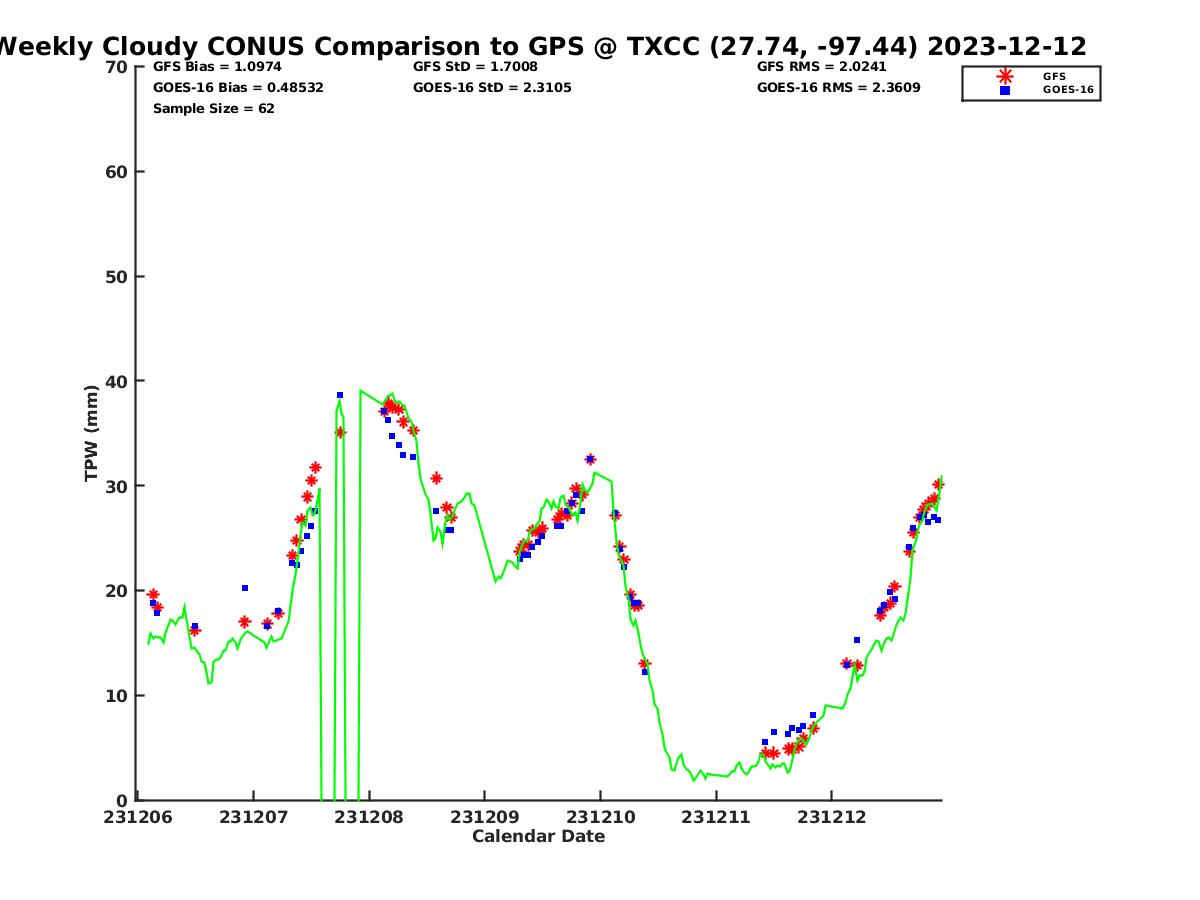
Task: Click the x-axis tick label 231207
Action: coord(253,817)
